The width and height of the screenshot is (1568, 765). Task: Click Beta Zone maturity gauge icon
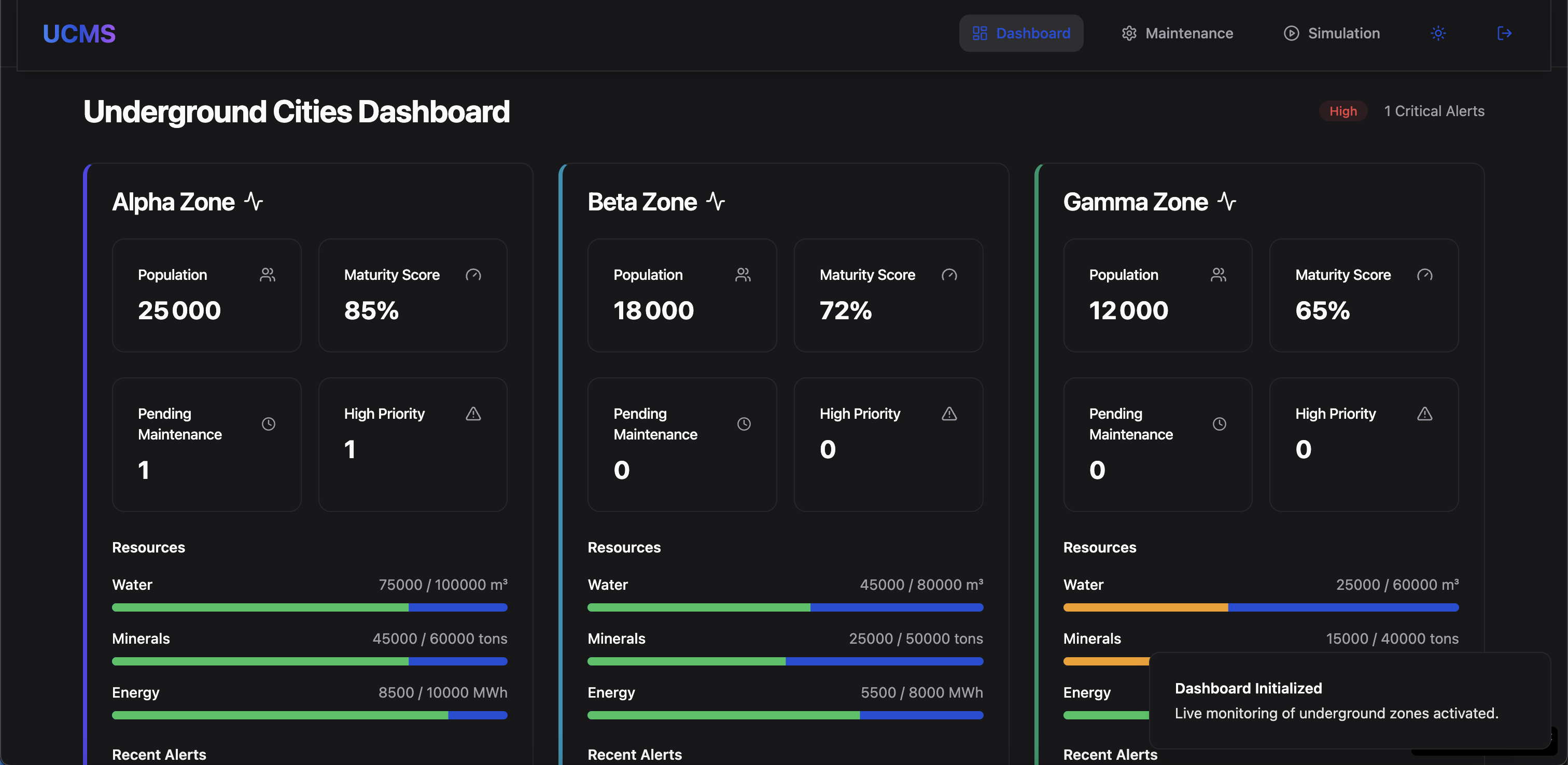pos(949,275)
